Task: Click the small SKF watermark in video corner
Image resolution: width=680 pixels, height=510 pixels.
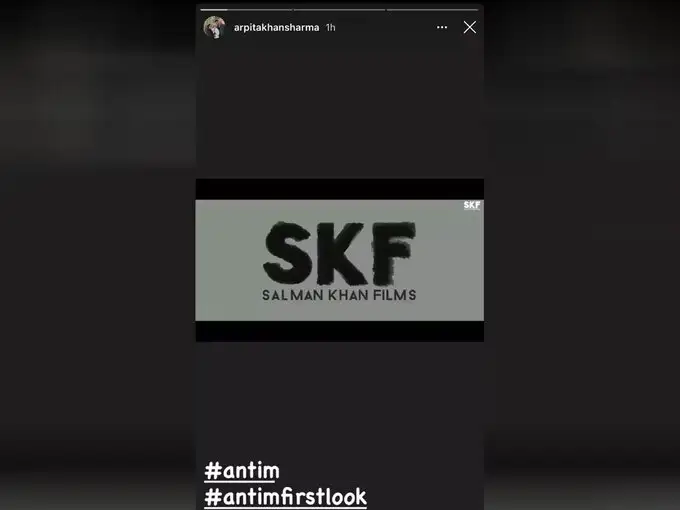Action: point(472,205)
